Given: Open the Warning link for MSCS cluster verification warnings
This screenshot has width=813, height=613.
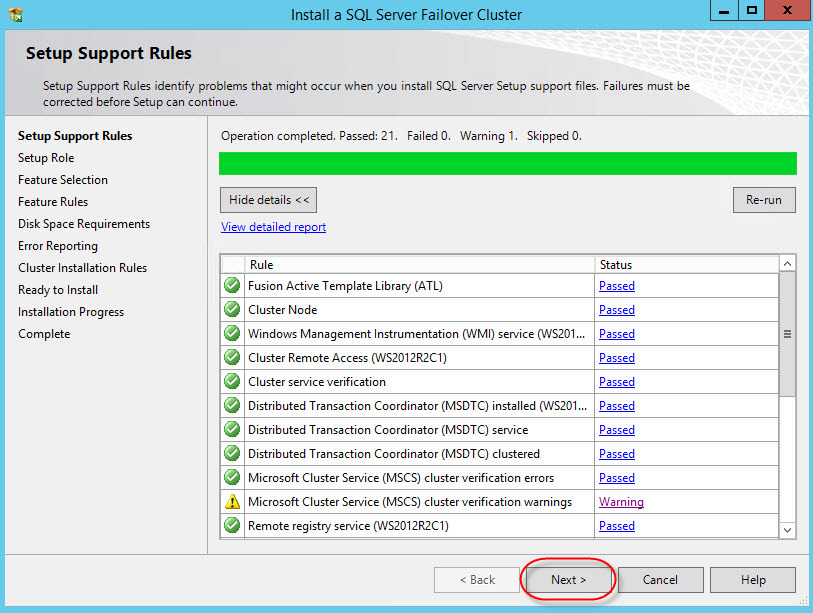Looking at the screenshot, I should point(621,501).
